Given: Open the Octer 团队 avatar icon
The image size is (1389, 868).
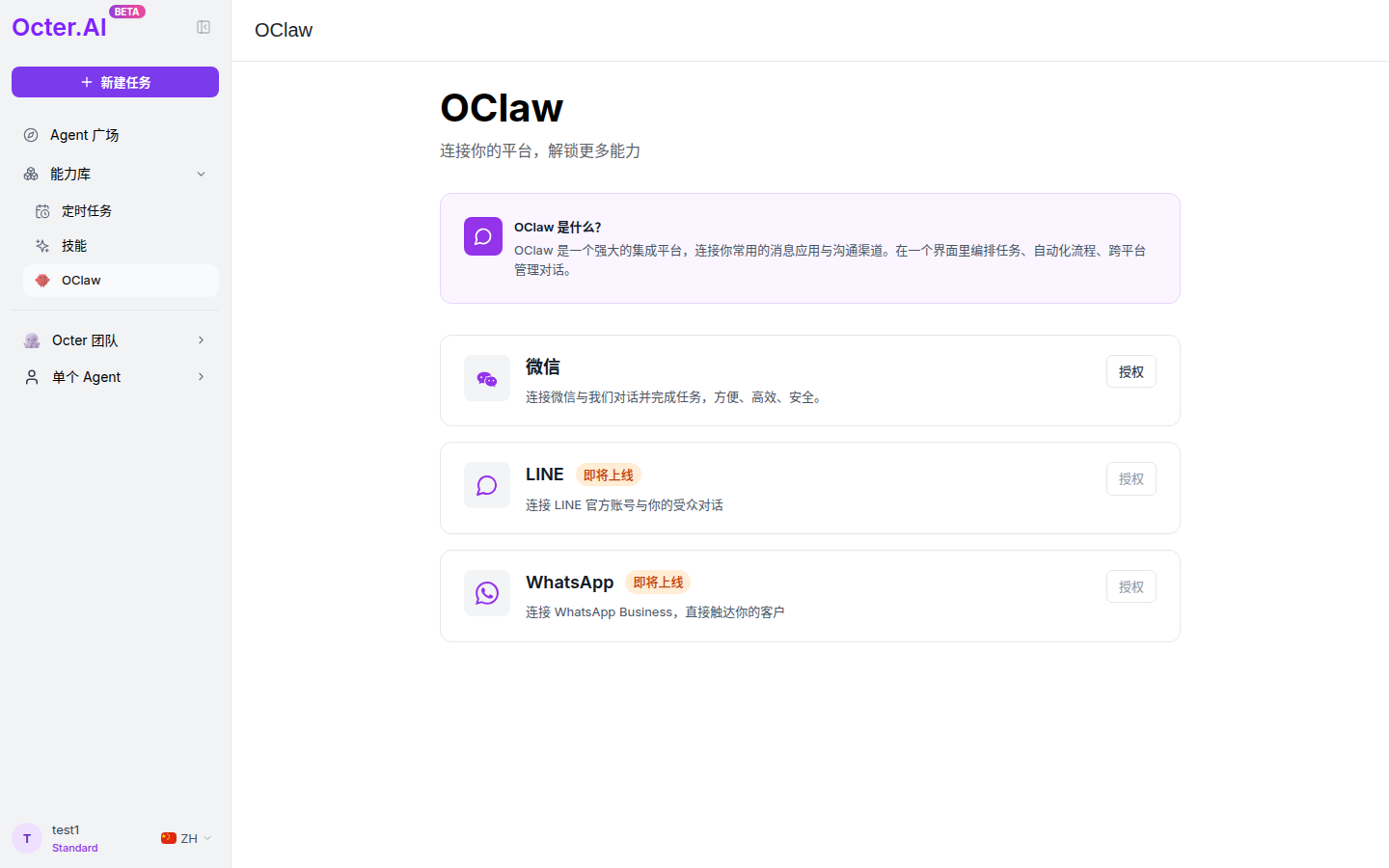Looking at the screenshot, I should click(32, 340).
